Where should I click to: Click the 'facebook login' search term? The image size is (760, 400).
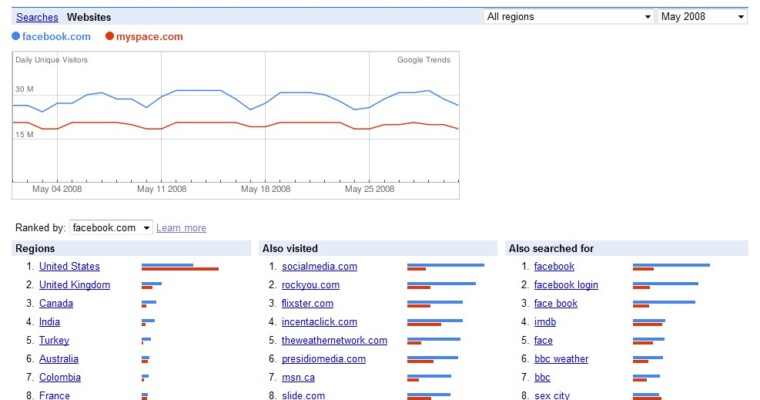coord(566,285)
